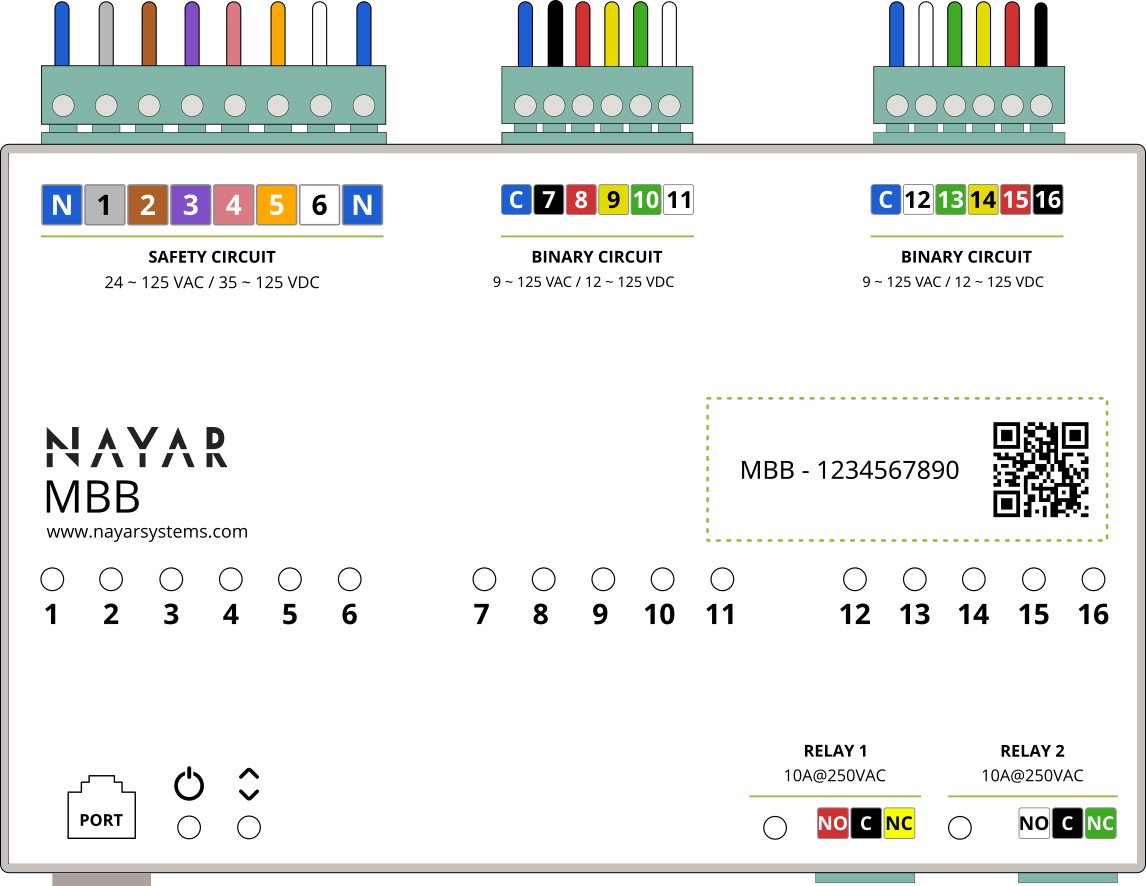This screenshot has width=1146, height=886.
Task: Click the LED circle above number 15
Action: tap(1034, 579)
